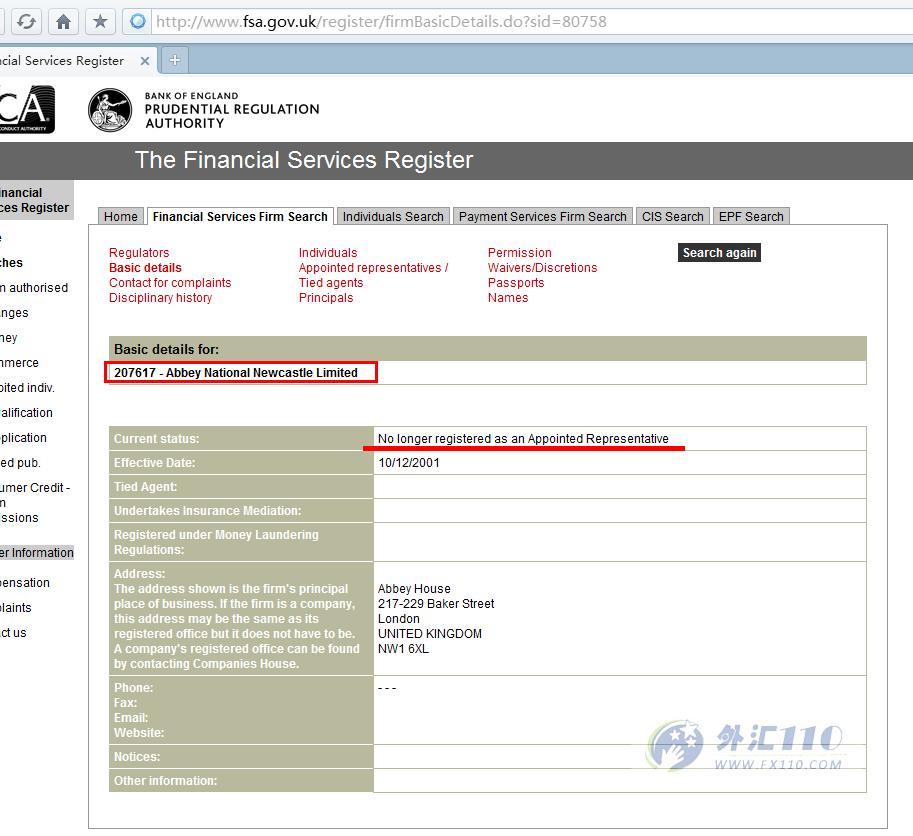
Task: Open the Passports link
Action: pyautogui.click(x=516, y=283)
